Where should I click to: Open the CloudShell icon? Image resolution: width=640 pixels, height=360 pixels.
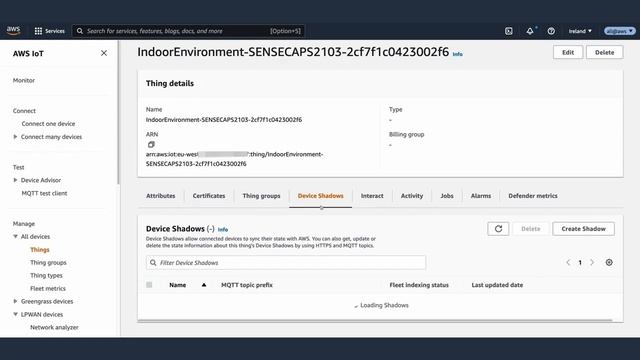point(509,31)
